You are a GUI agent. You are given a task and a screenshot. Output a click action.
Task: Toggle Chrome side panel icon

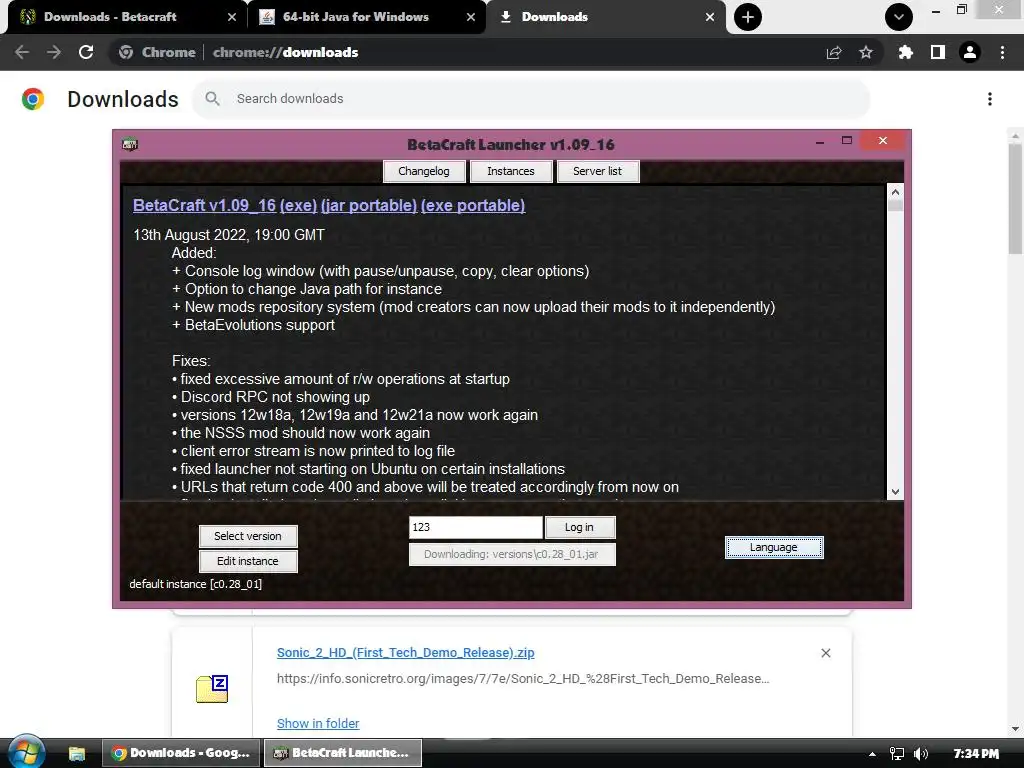(938, 52)
